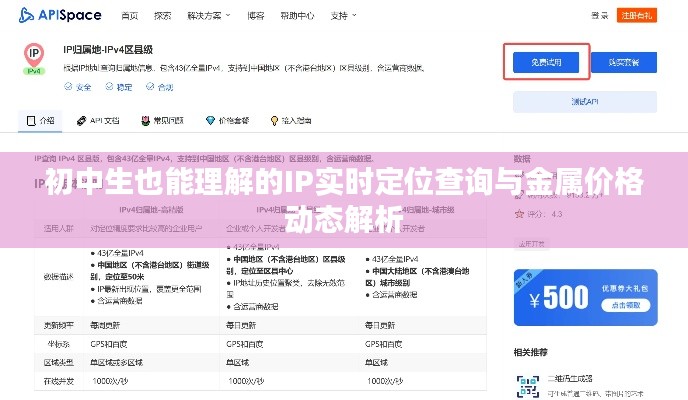Click the 登录 link
The height and width of the screenshot is (400, 688).
pos(599,16)
